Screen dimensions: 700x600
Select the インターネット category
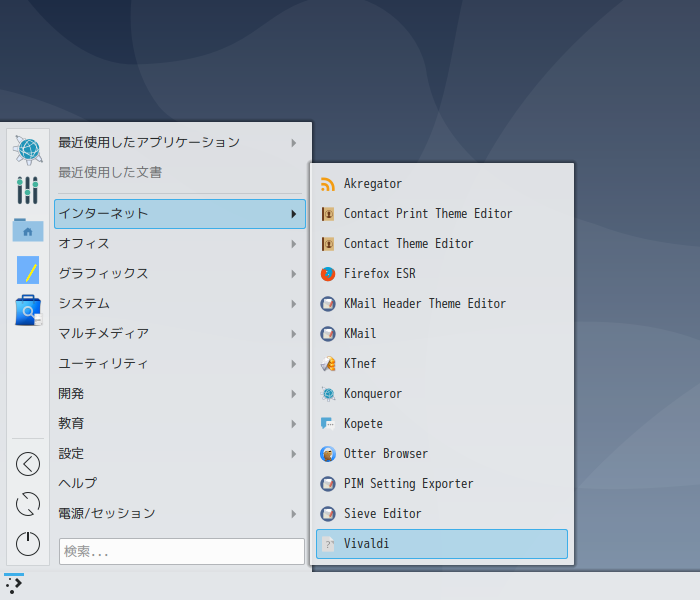point(179,214)
